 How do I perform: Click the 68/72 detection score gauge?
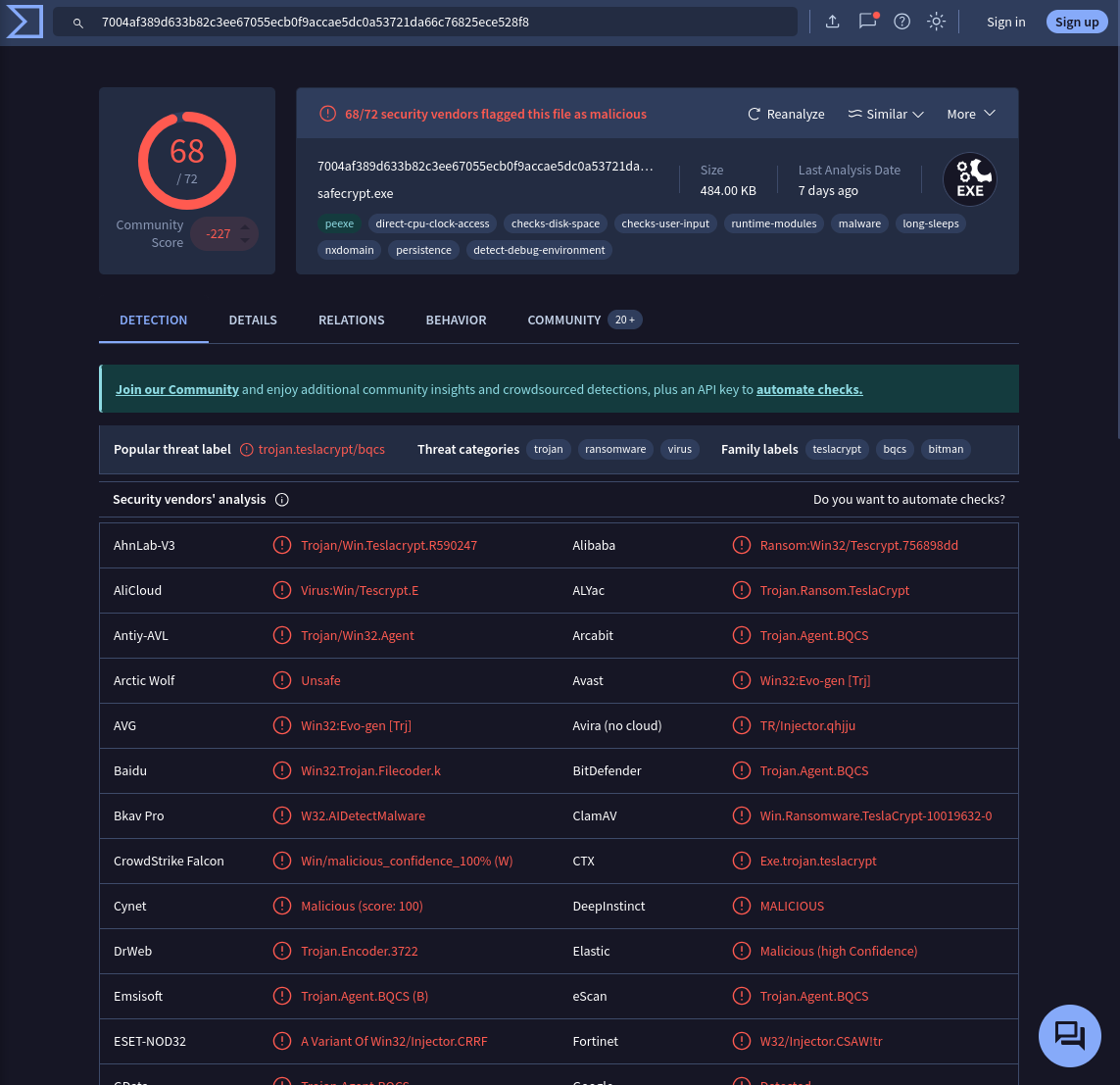pyautogui.click(x=187, y=161)
